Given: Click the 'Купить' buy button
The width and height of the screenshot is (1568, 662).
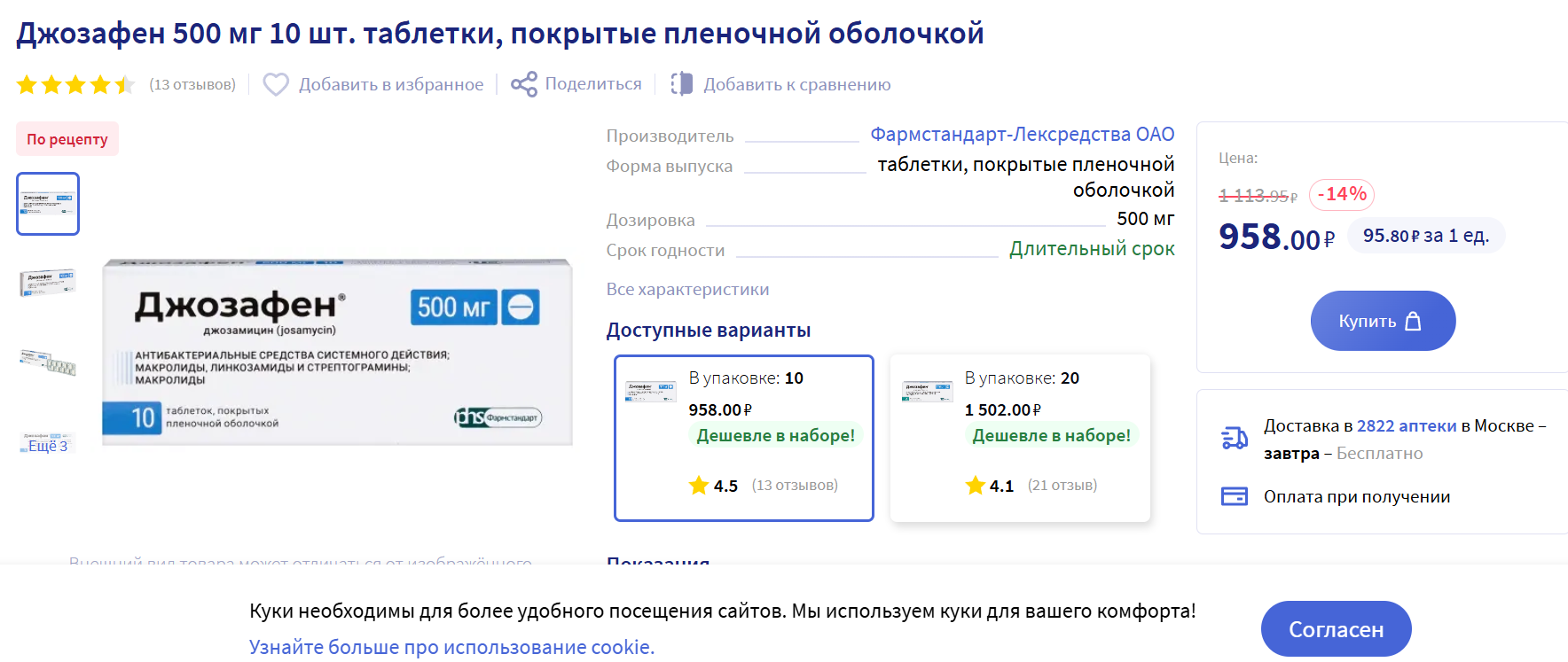Looking at the screenshot, I should [1383, 321].
